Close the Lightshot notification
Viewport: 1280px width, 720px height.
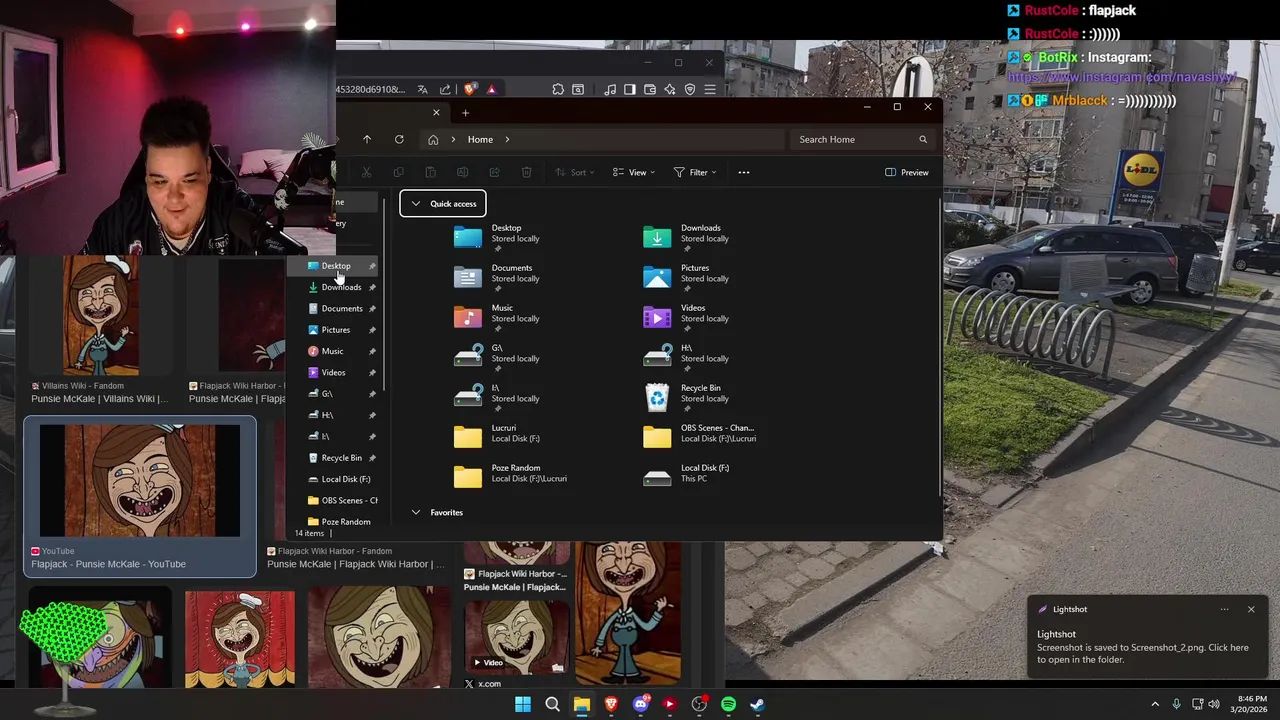tap(1251, 609)
